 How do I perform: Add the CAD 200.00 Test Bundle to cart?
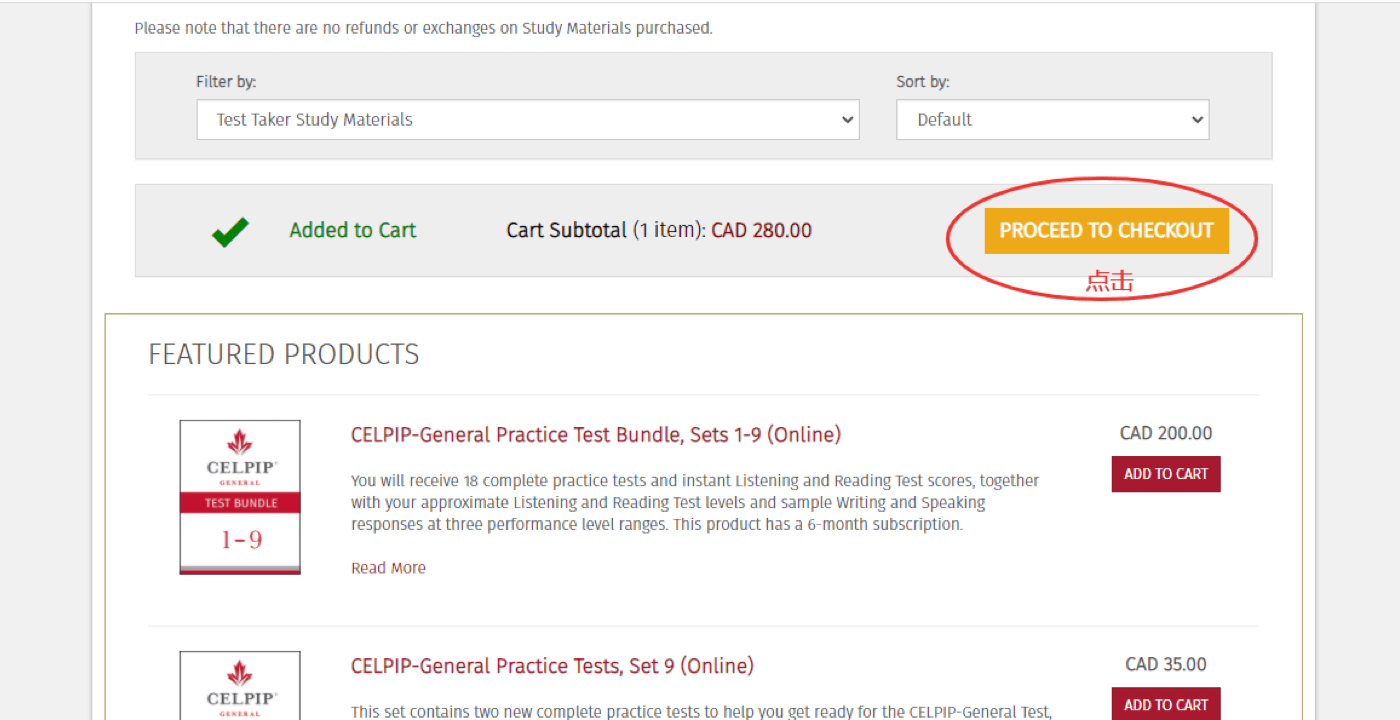pyautogui.click(x=1166, y=474)
